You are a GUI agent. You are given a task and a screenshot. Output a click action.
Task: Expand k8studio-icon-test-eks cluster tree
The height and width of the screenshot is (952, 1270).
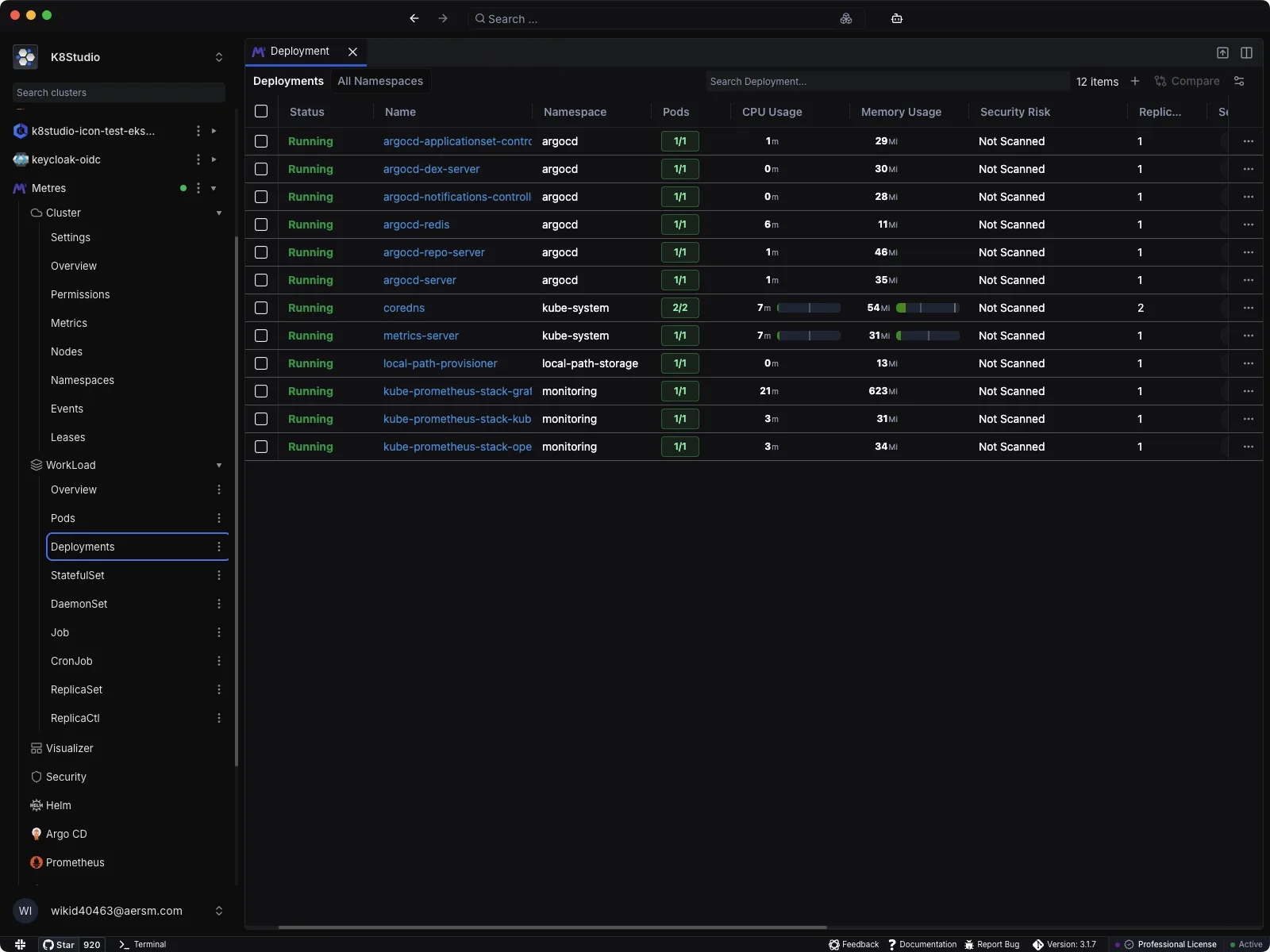point(214,131)
